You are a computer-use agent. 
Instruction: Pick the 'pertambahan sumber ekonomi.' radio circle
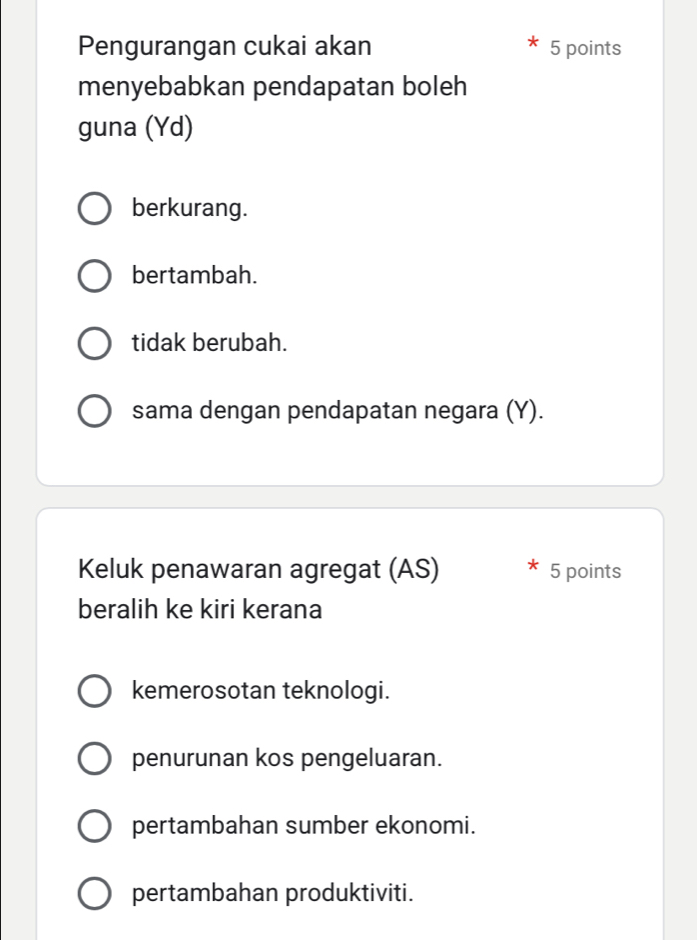[x=95, y=827]
